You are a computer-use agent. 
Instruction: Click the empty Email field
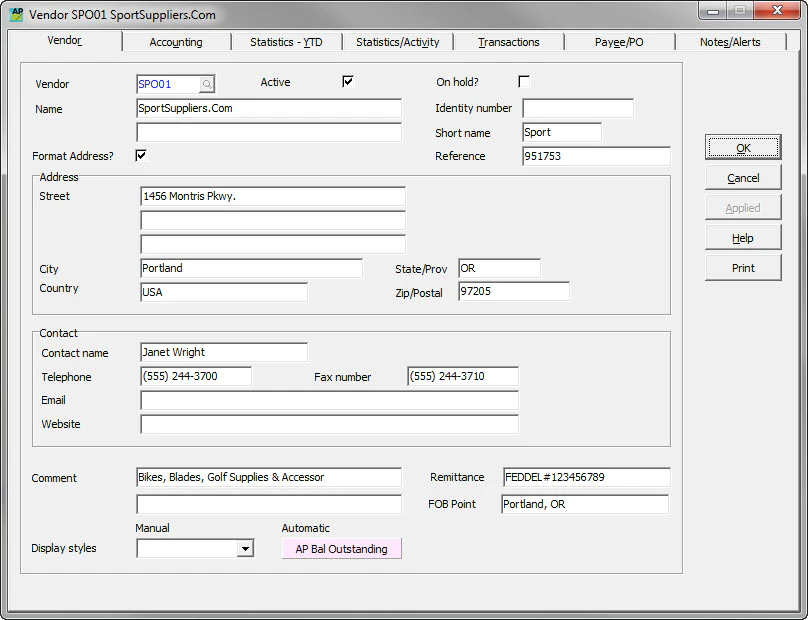coord(330,400)
